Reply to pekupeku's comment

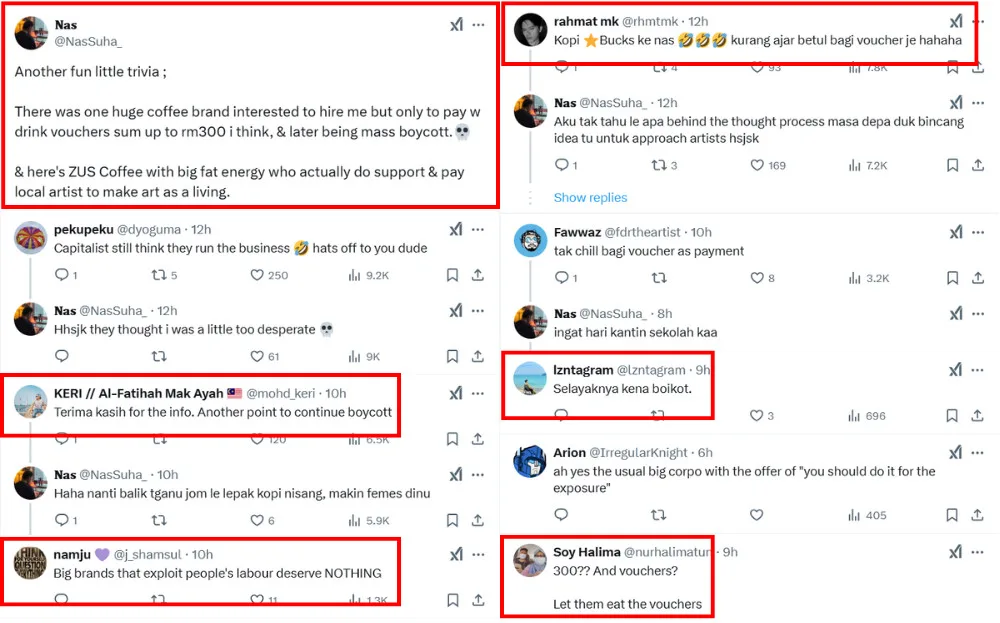tap(61, 275)
